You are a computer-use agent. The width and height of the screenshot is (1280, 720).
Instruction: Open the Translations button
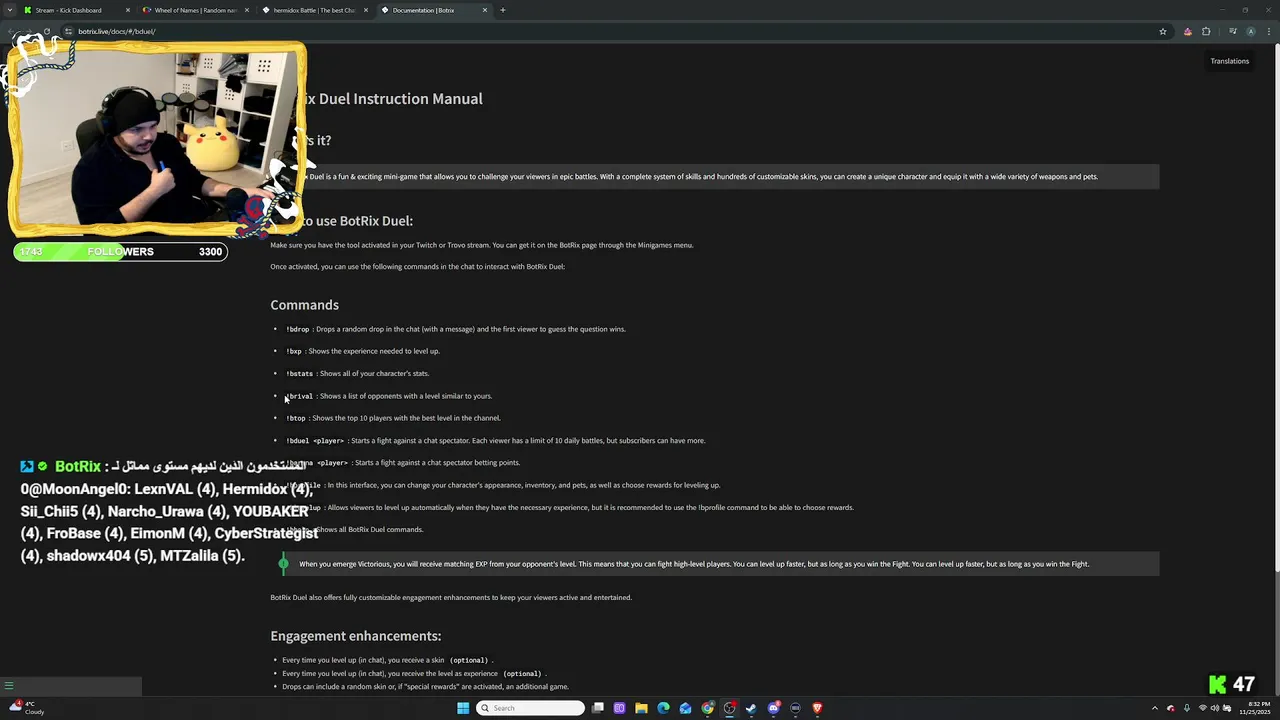click(1229, 61)
